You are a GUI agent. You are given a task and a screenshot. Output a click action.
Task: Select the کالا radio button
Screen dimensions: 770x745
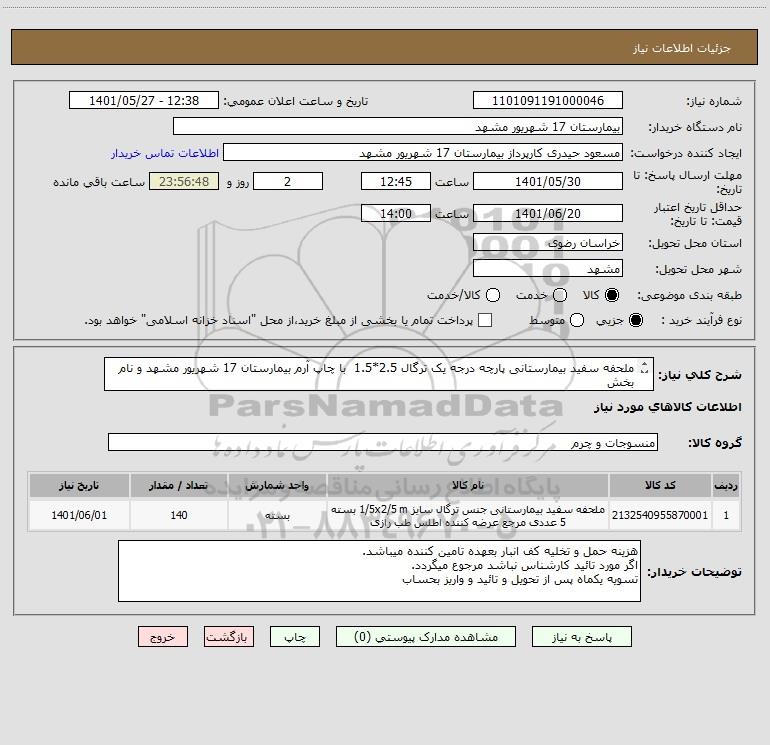coord(612,295)
